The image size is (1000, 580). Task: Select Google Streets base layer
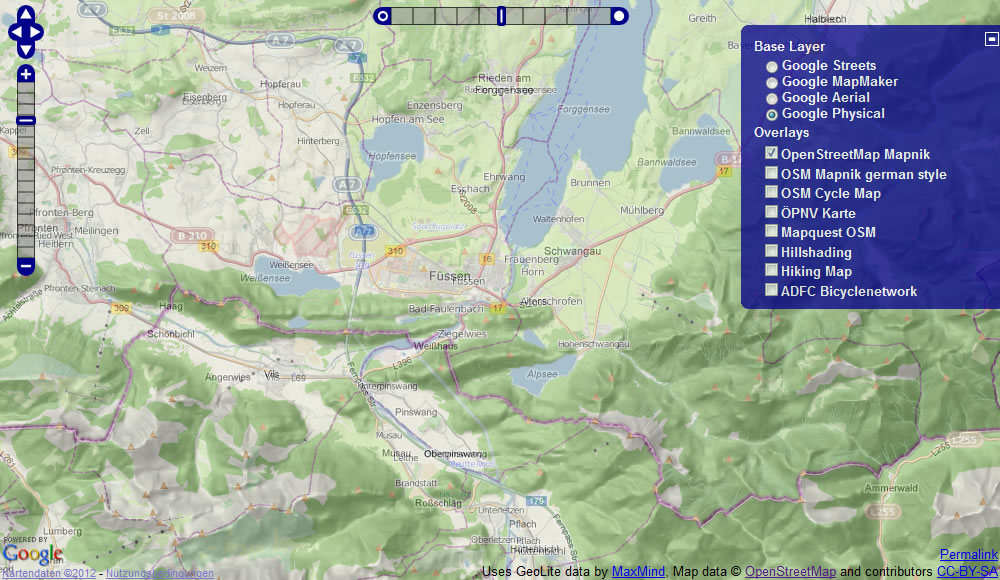(x=772, y=66)
